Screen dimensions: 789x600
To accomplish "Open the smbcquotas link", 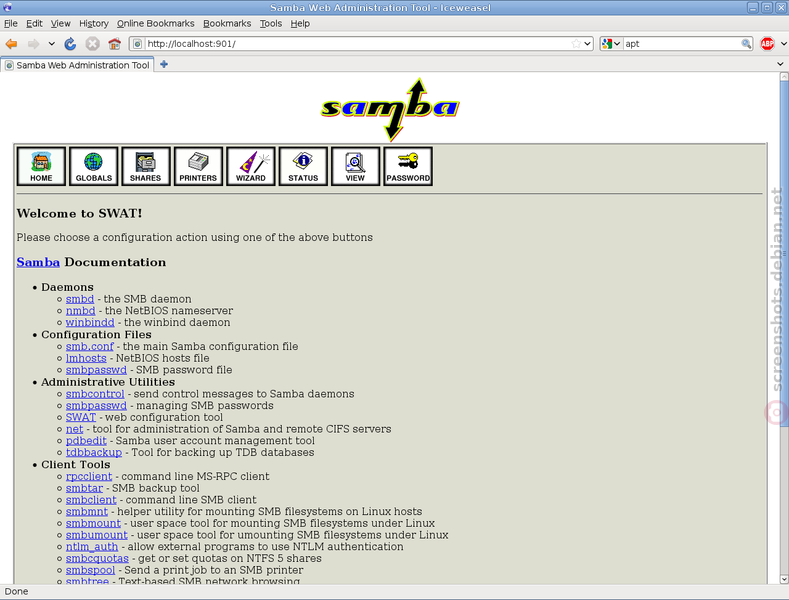I will point(97,558).
